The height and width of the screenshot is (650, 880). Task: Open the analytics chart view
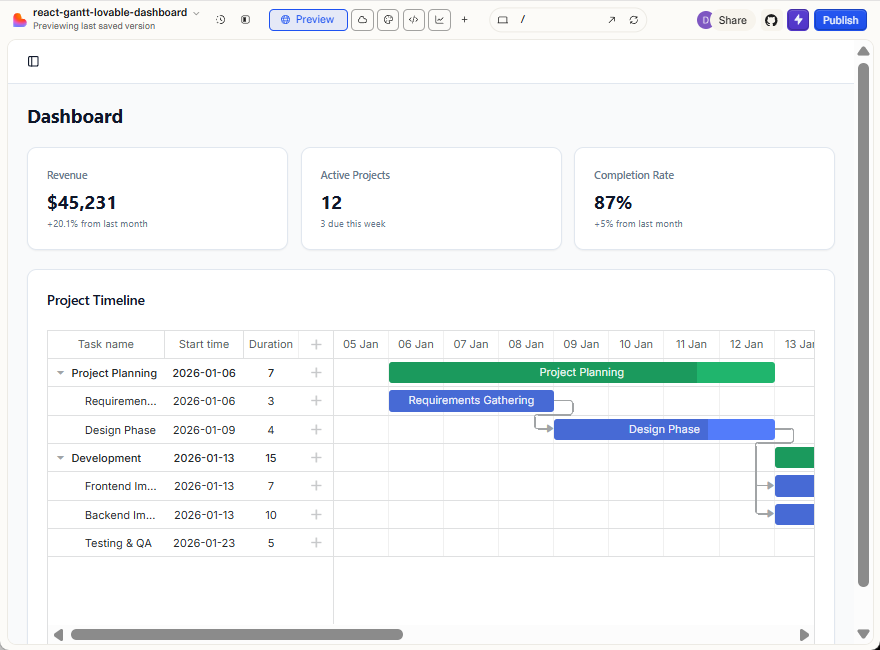(439, 20)
